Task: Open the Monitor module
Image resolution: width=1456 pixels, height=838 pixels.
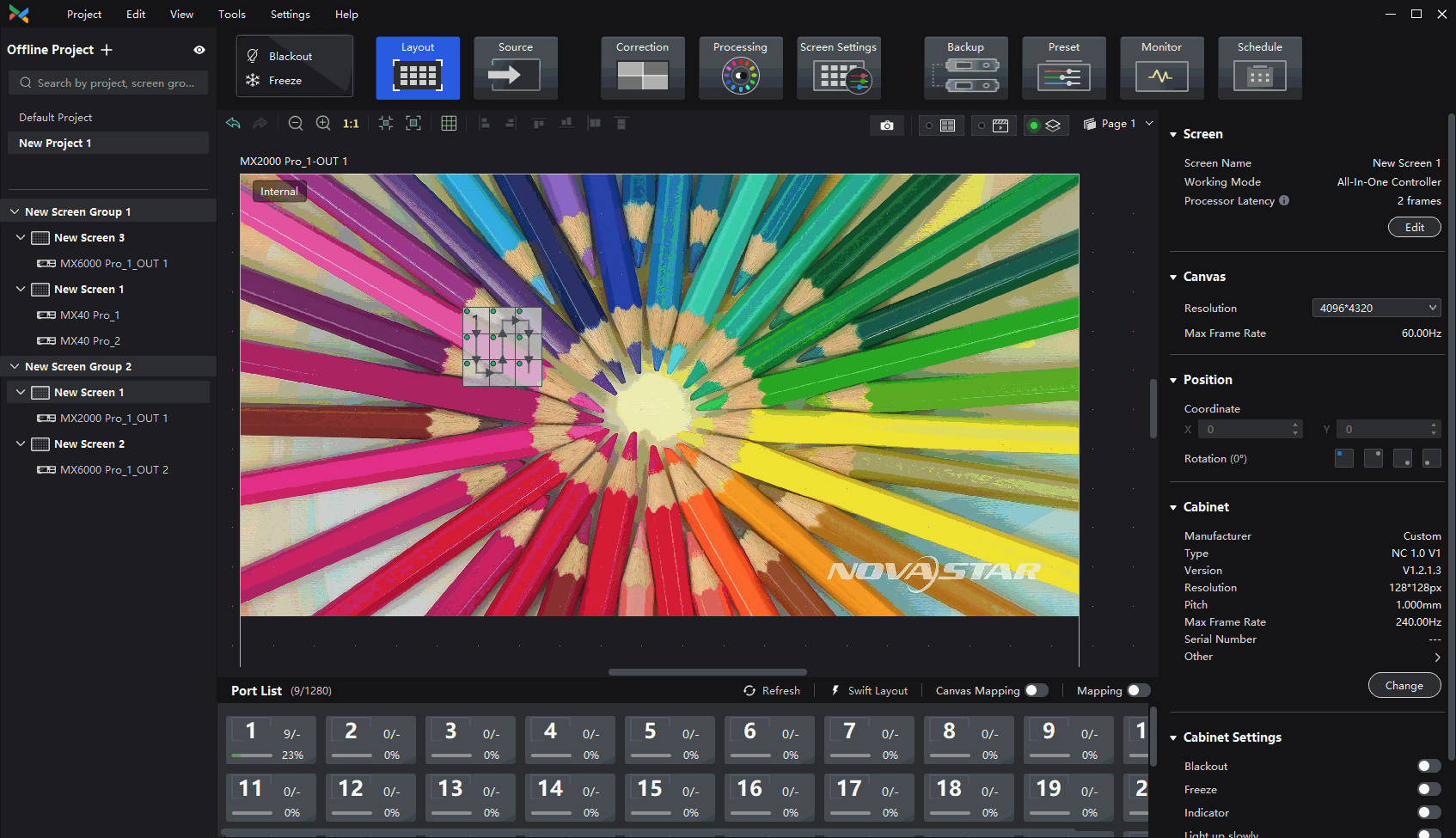Action: tap(1162, 68)
